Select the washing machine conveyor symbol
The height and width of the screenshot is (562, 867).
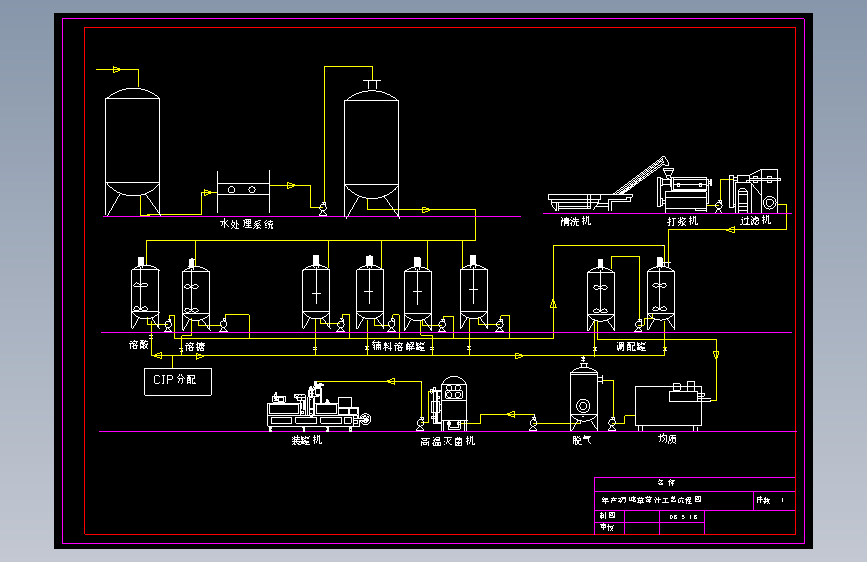coord(607,184)
